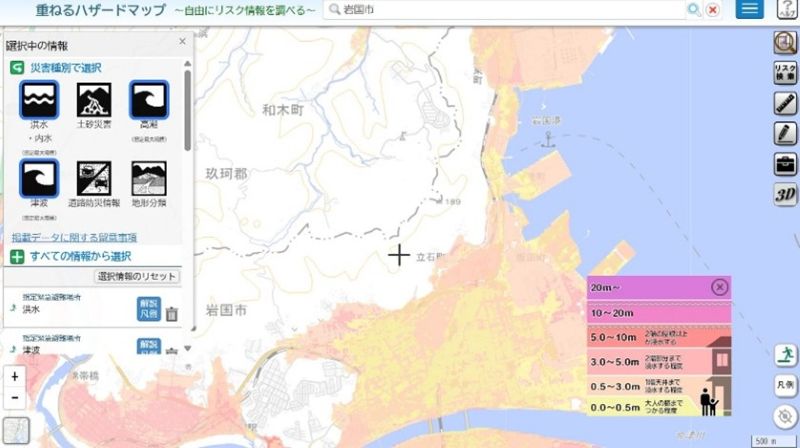The height and width of the screenshot is (448, 800).
Task: Click the search magnifier icon in search box
Action: (x=692, y=10)
